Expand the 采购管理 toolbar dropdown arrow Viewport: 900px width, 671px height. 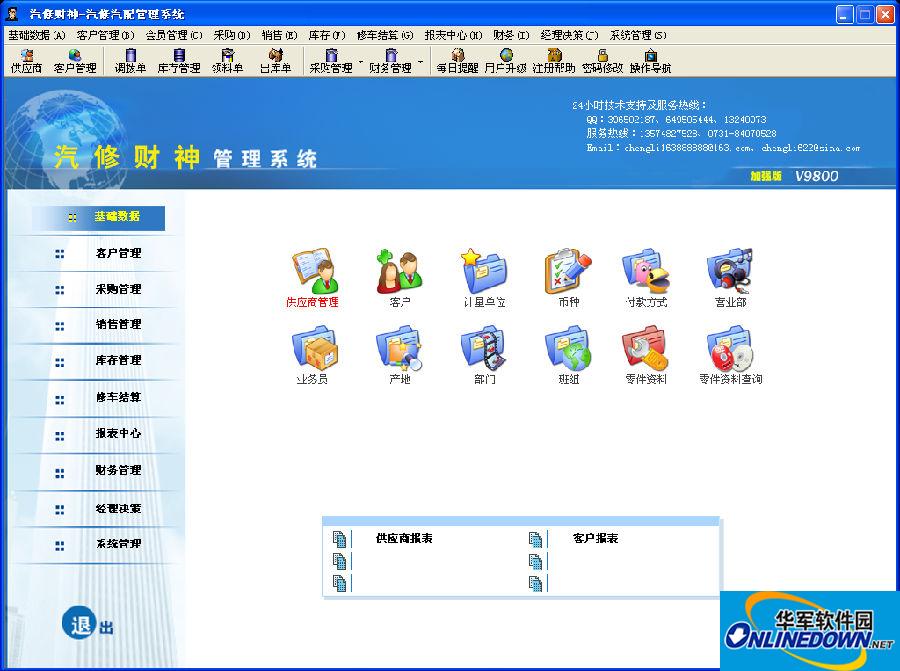pos(361,61)
